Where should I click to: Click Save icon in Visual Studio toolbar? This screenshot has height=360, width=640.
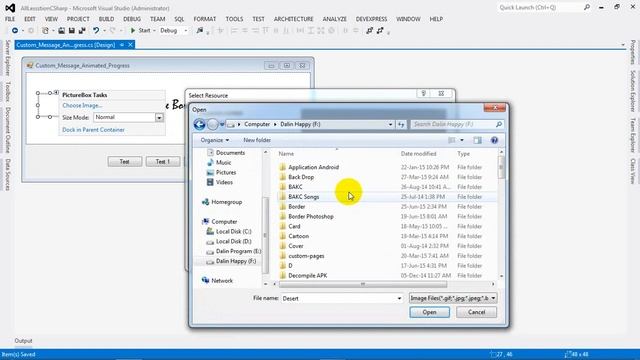71,31
